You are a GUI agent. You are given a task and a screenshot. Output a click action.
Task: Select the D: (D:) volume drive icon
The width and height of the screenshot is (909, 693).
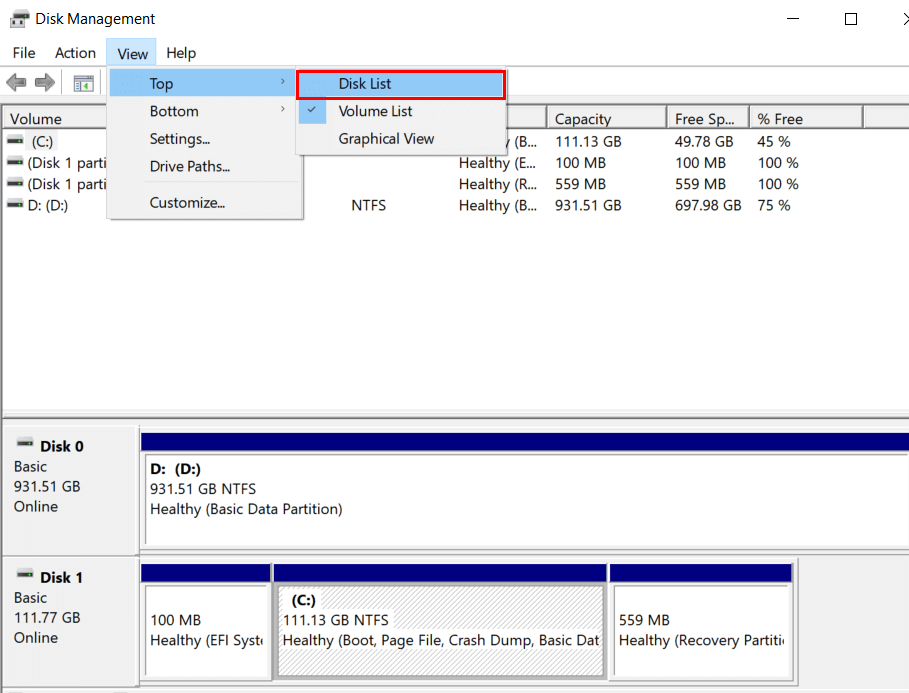click(x=15, y=204)
